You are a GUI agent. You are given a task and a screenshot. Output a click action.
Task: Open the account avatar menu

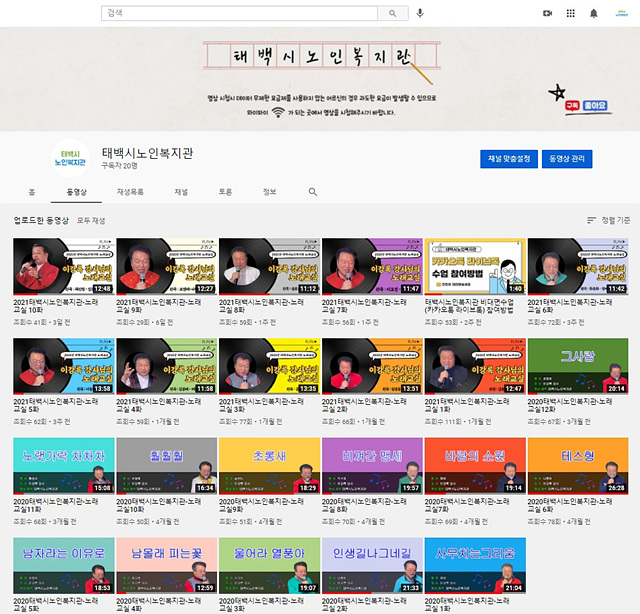click(x=622, y=13)
